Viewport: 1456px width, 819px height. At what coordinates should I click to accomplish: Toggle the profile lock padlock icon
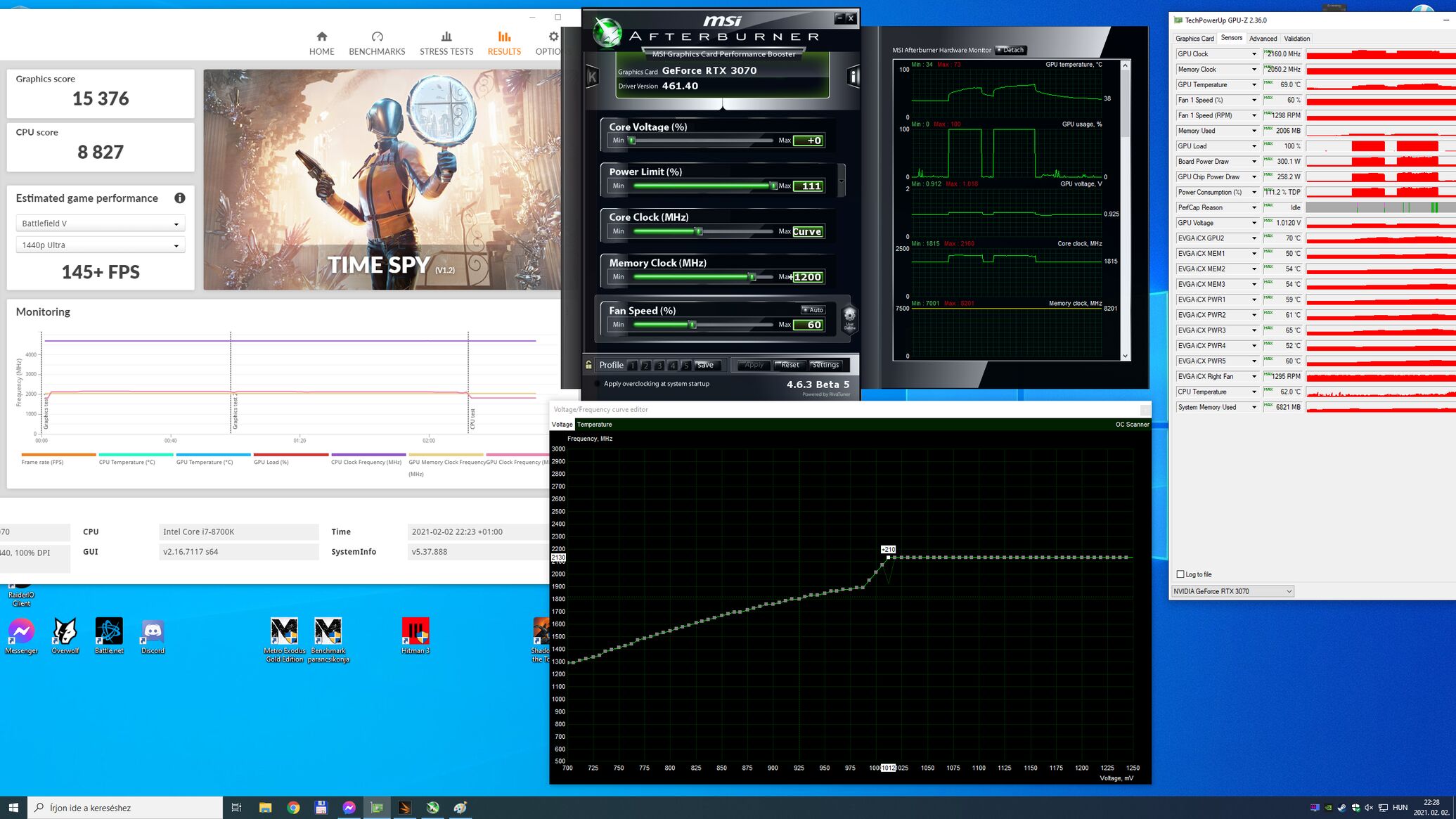tap(588, 365)
